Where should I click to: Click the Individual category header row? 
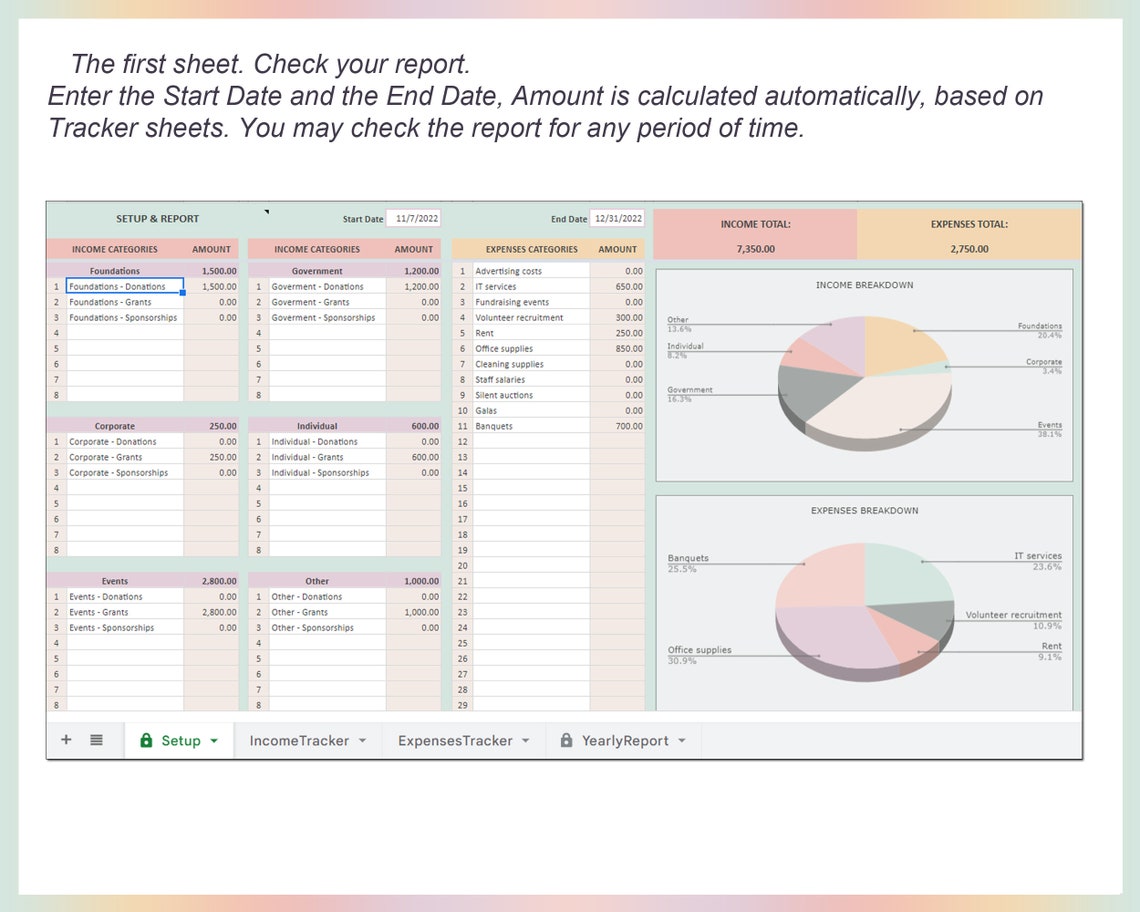(345, 425)
